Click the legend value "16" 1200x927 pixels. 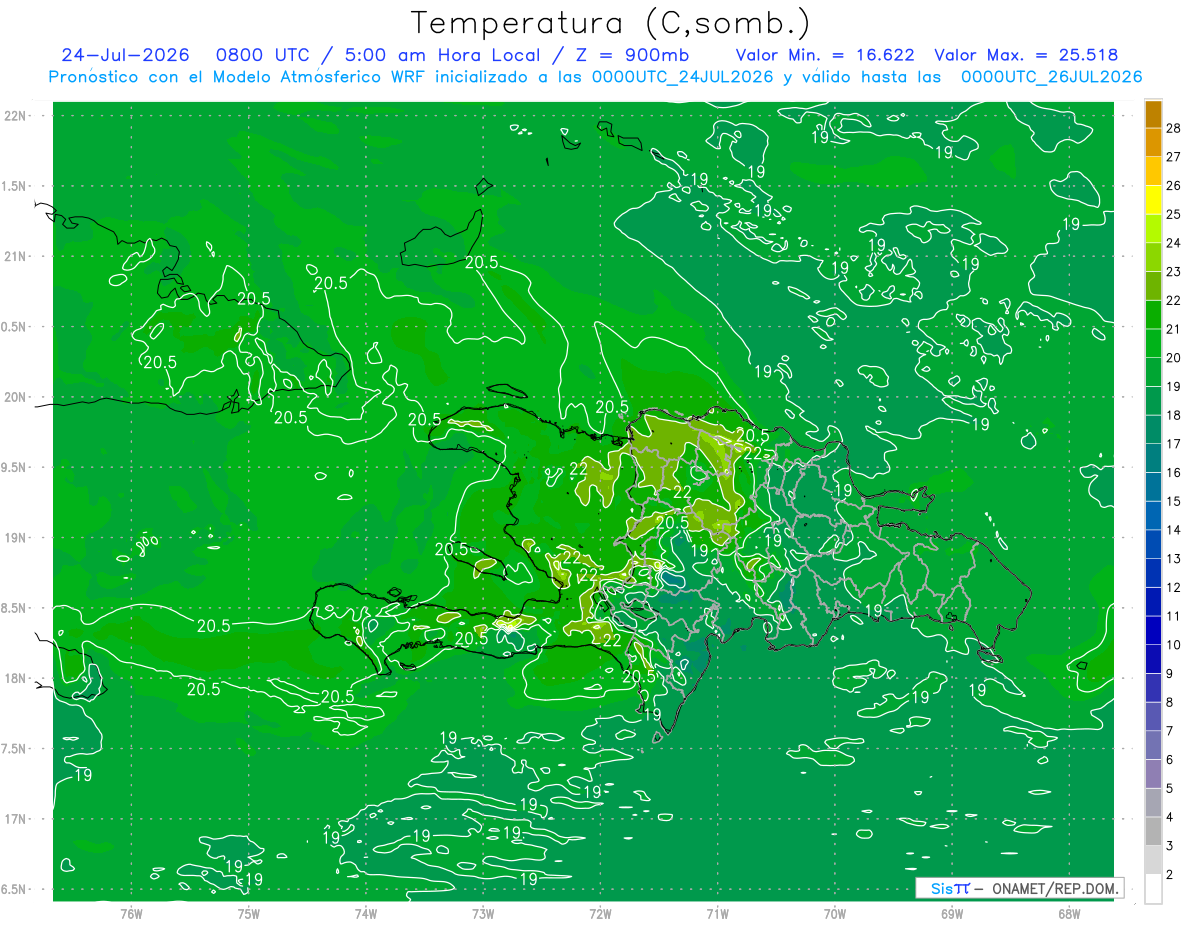pyautogui.click(x=1173, y=472)
